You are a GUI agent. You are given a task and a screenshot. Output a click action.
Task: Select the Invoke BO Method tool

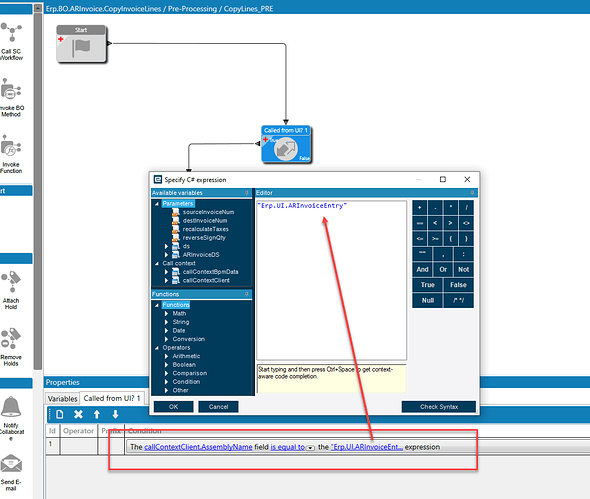tap(11, 98)
